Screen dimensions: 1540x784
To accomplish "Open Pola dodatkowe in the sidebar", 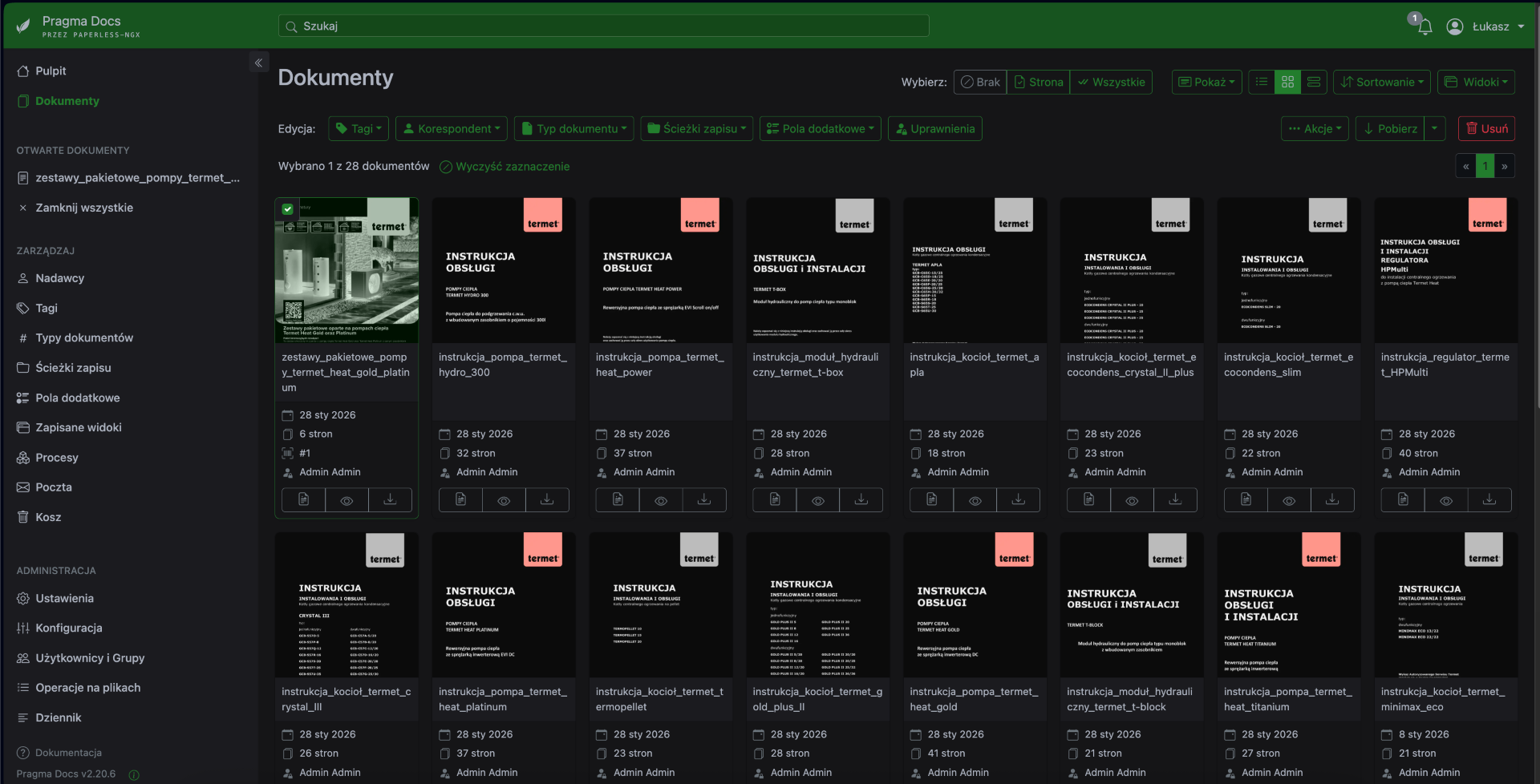I will pyautogui.click(x=77, y=398).
